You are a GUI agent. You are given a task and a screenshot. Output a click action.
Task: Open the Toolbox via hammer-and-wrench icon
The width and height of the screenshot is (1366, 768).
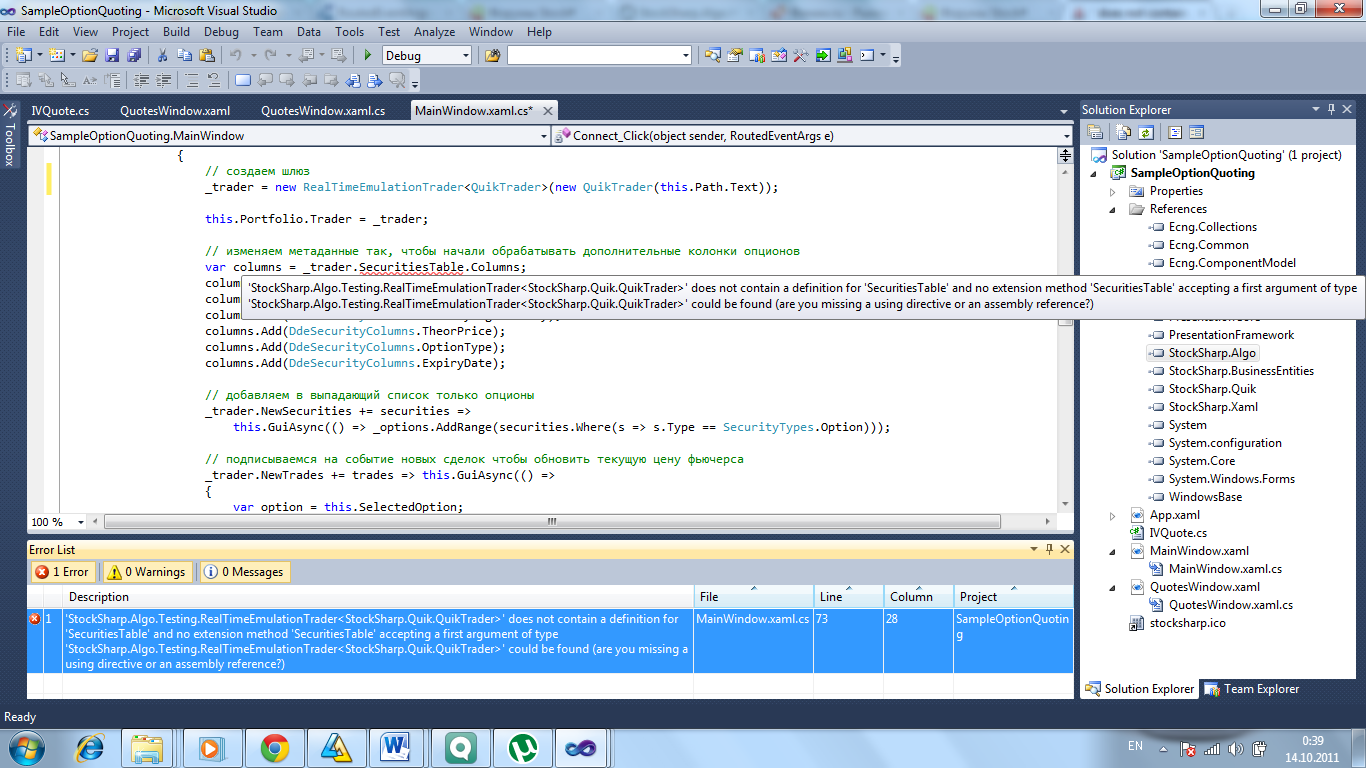coord(800,56)
